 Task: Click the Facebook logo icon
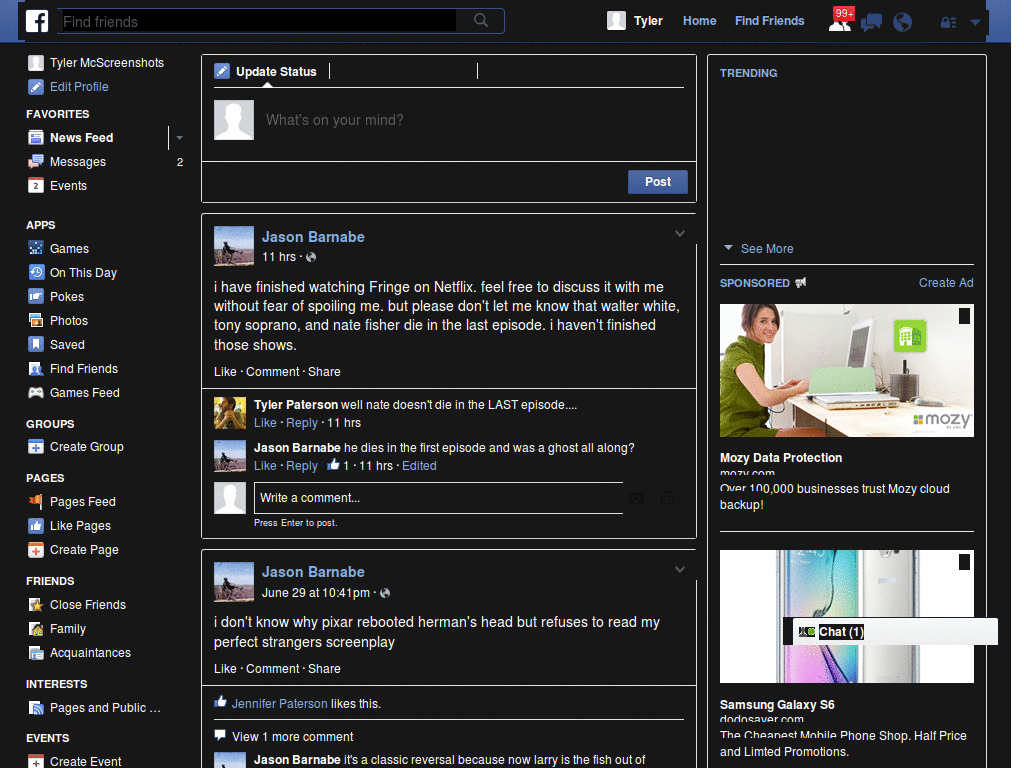click(x=37, y=21)
